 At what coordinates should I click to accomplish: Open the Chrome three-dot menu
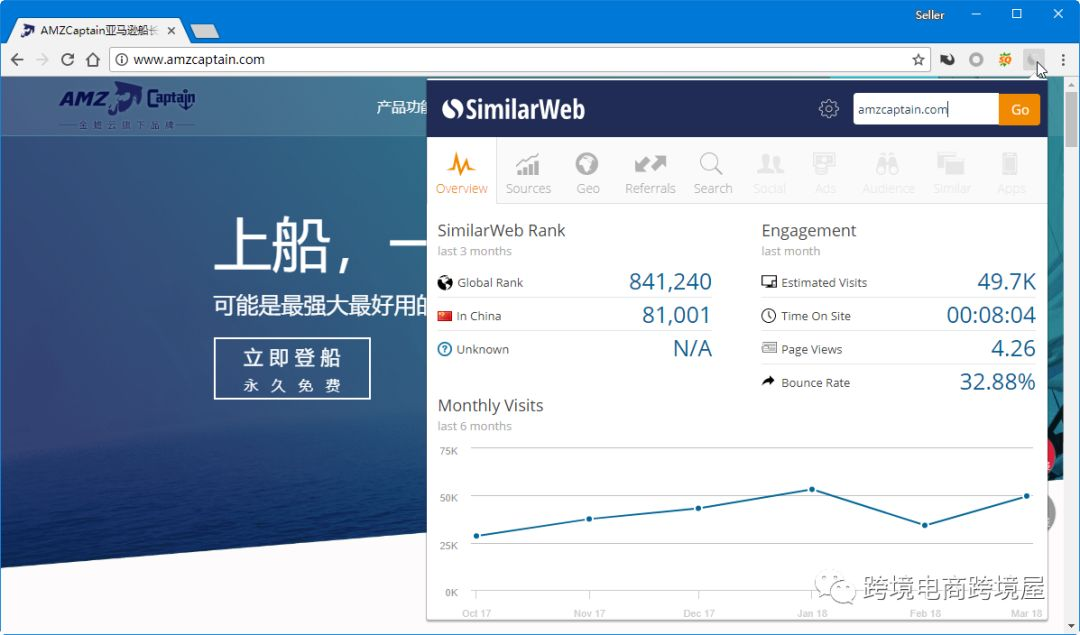[1063, 60]
